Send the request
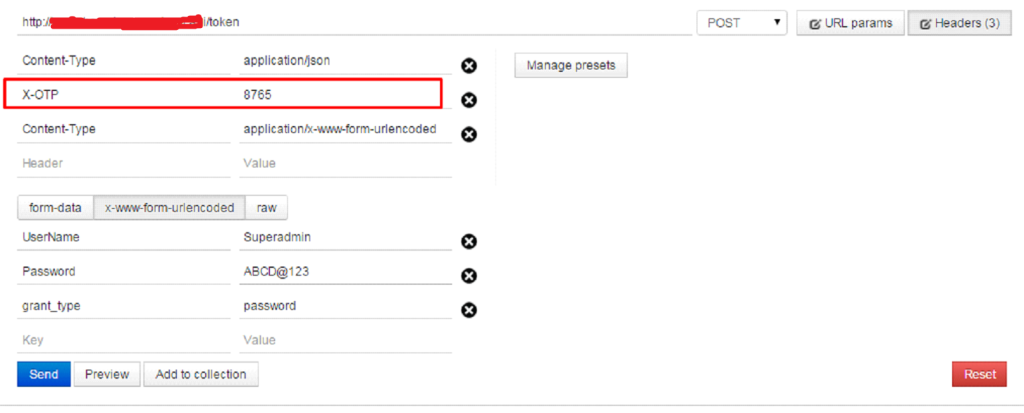 coord(44,374)
